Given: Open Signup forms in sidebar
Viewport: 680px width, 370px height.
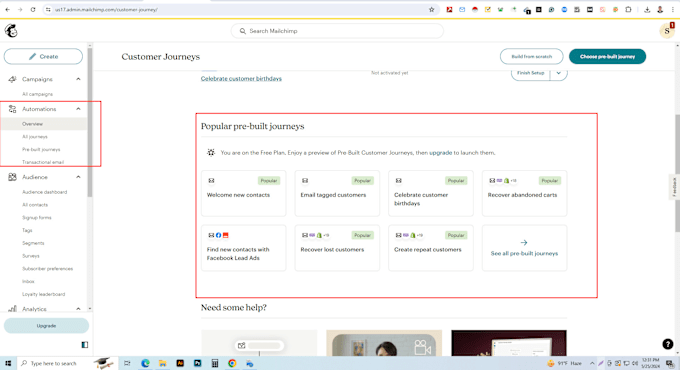Looking at the screenshot, I should pos(36,217).
